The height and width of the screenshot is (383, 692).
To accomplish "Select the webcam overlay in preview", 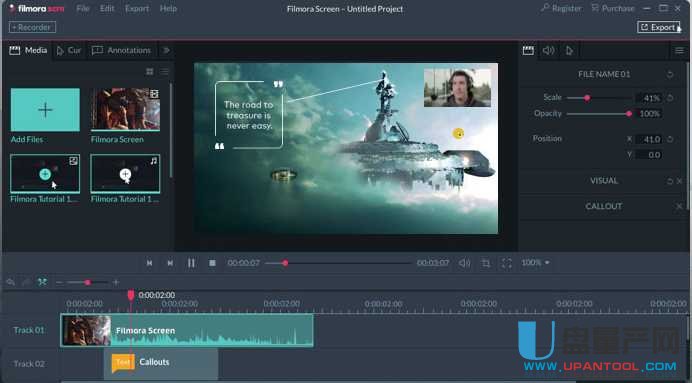I will coord(458,87).
